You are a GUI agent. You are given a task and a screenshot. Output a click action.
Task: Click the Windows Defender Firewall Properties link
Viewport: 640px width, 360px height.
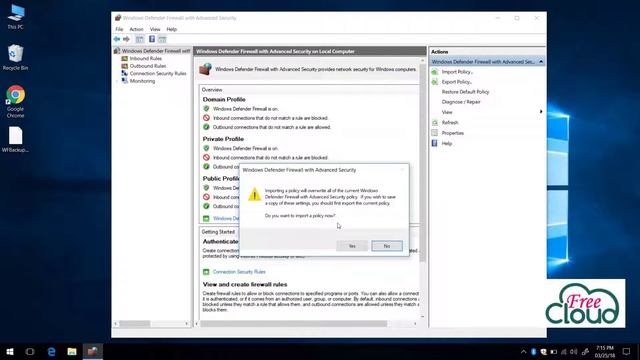tap(226, 219)
